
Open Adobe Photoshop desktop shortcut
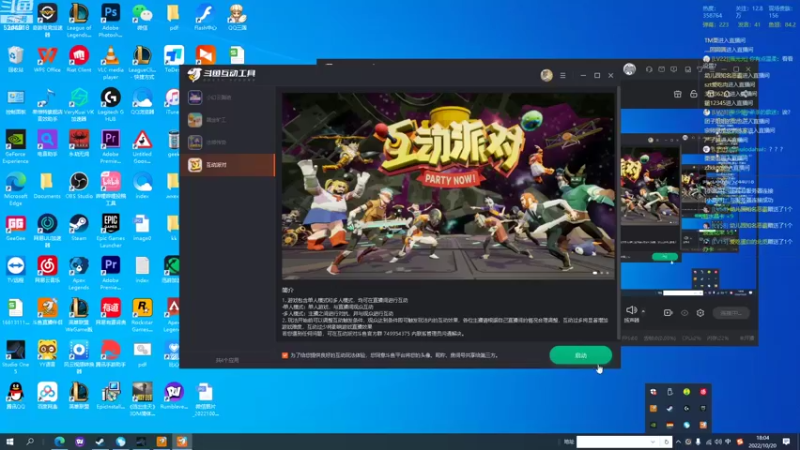pyautogui.click(x=110, y=20)
